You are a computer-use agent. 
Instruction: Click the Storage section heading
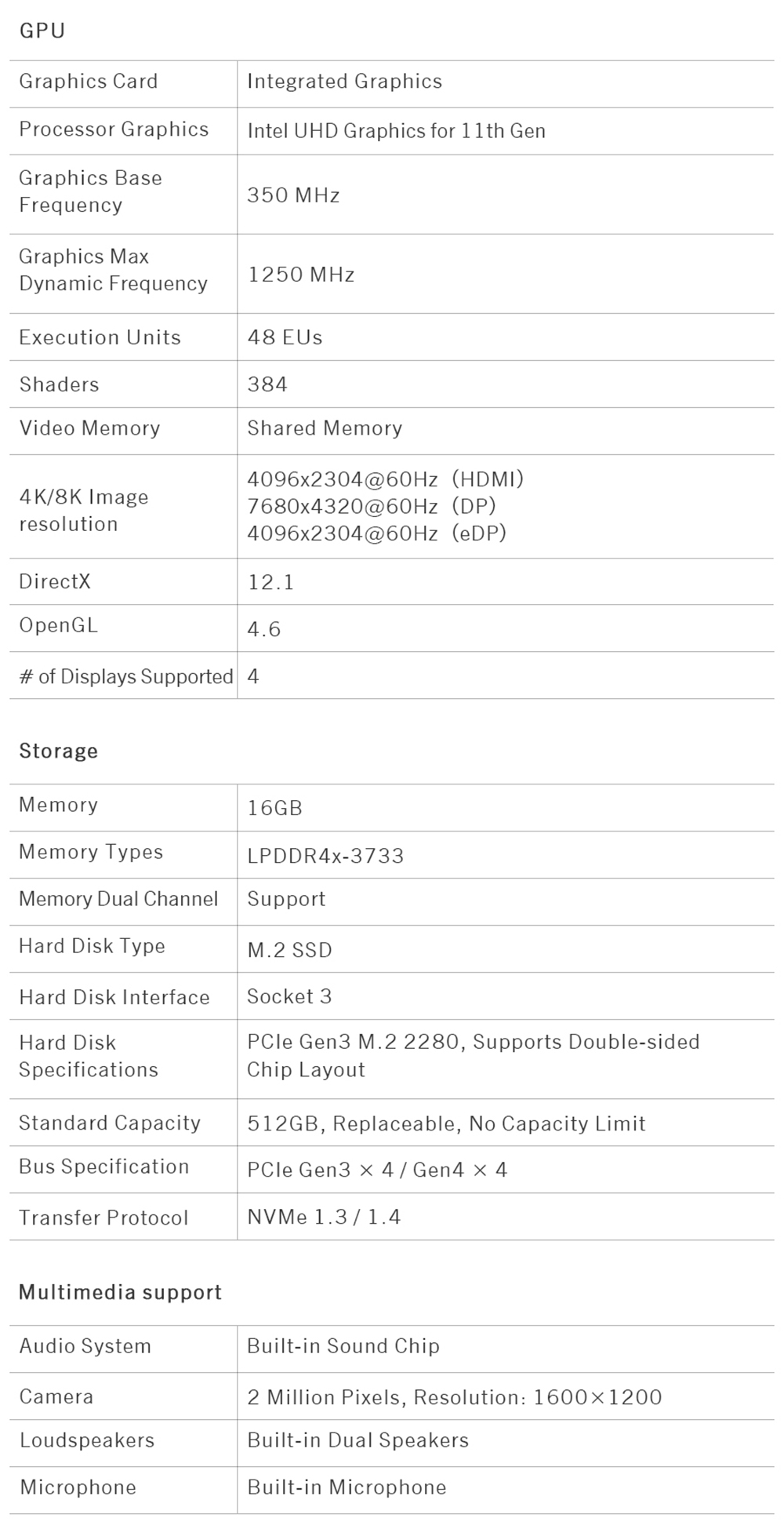(x=58, y=751)
